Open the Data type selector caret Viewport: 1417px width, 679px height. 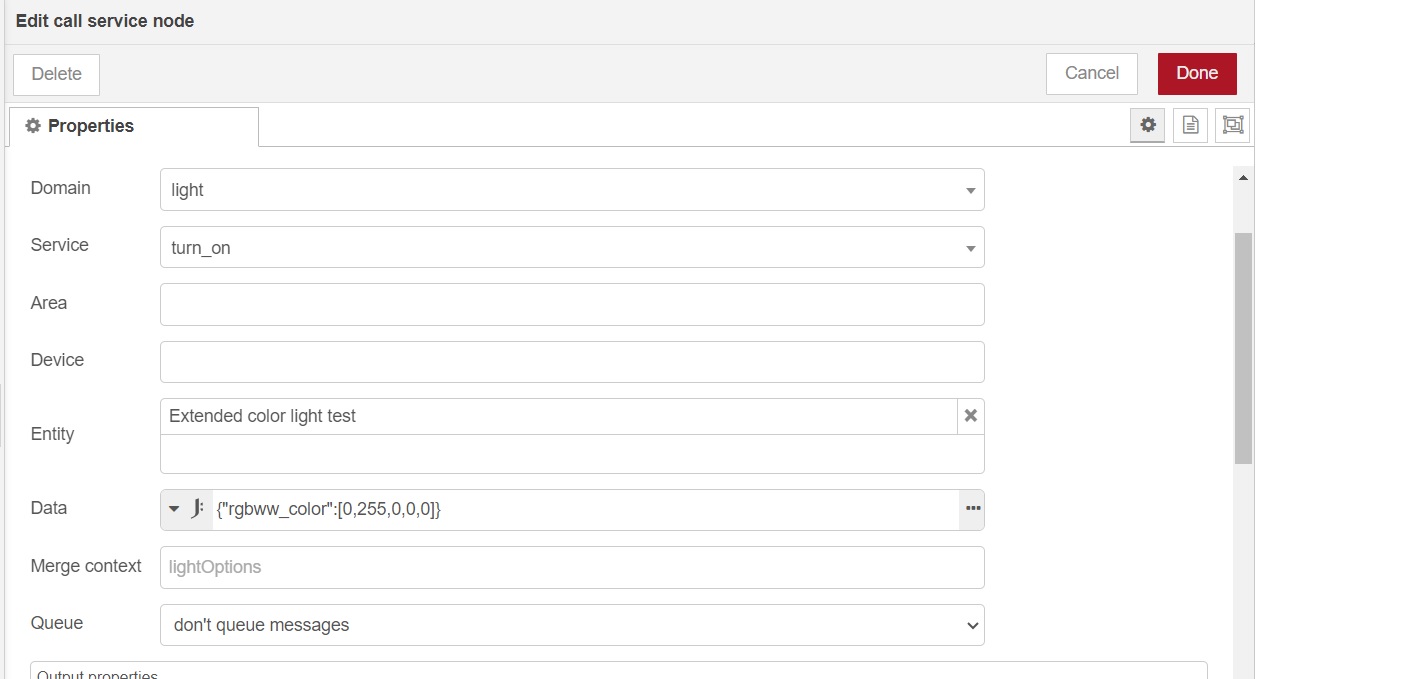173,509
